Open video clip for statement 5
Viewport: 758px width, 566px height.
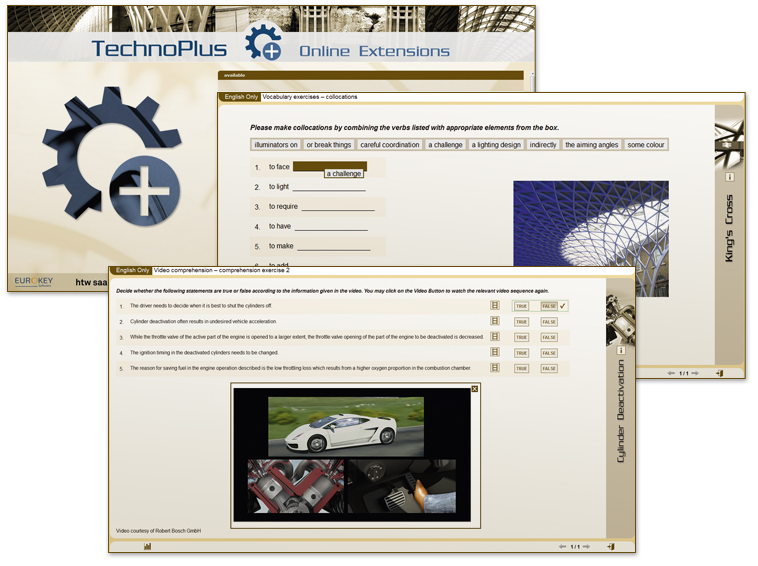pyautogui.click(x=495, y=369)
